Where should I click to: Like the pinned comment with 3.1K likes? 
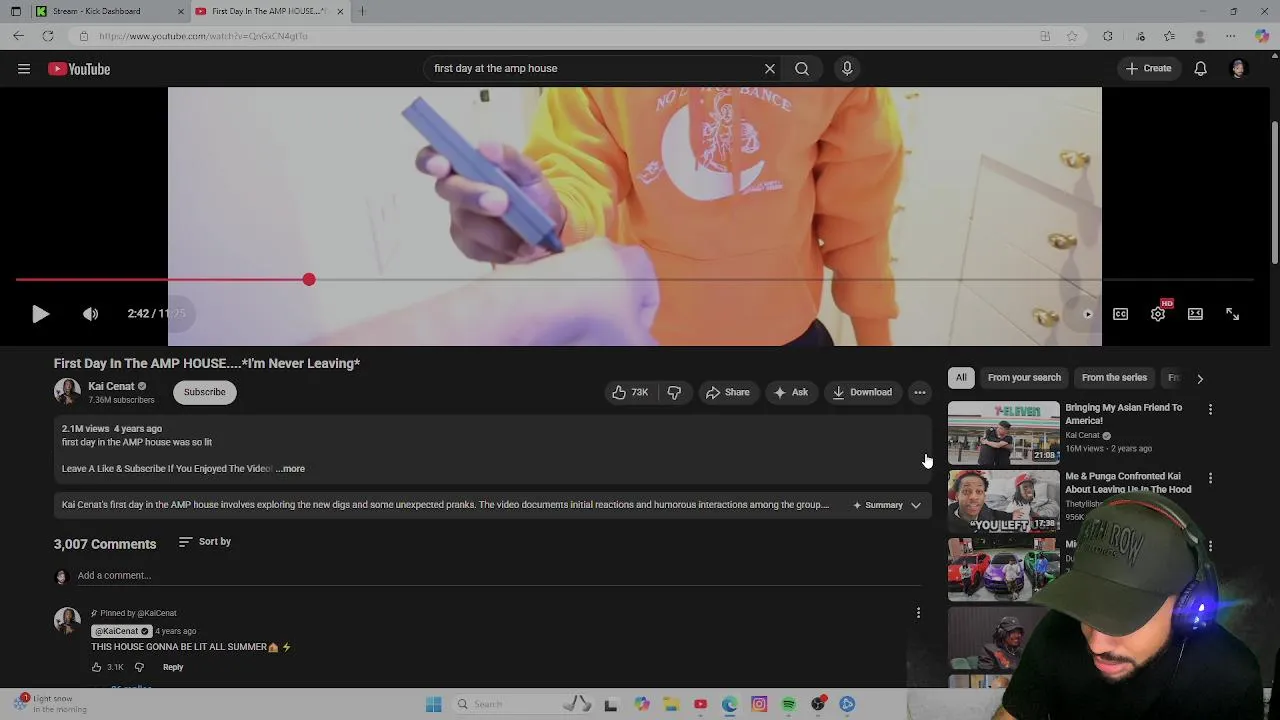coord(97,667)
